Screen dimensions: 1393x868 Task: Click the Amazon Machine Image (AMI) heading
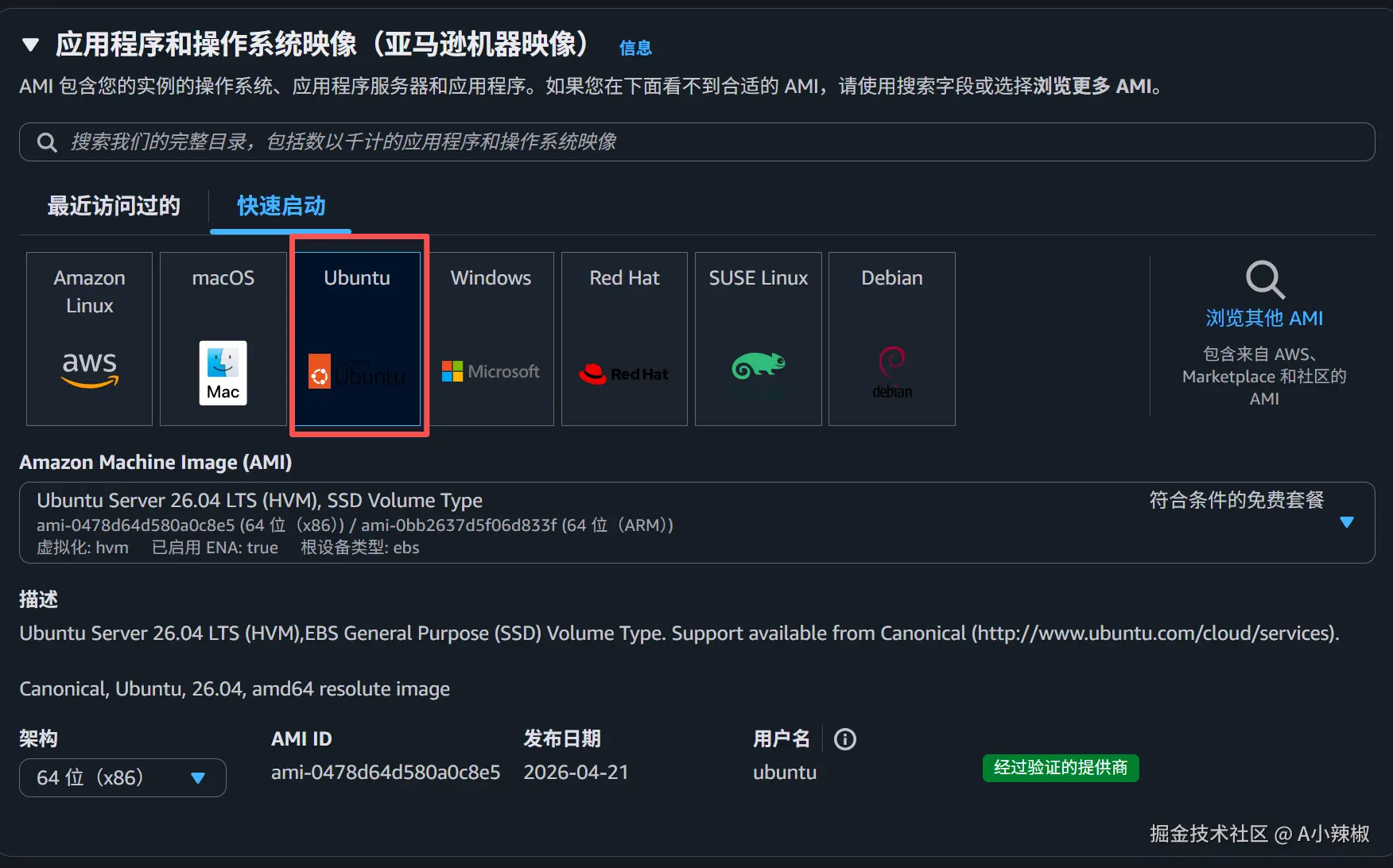click(156, 462)
